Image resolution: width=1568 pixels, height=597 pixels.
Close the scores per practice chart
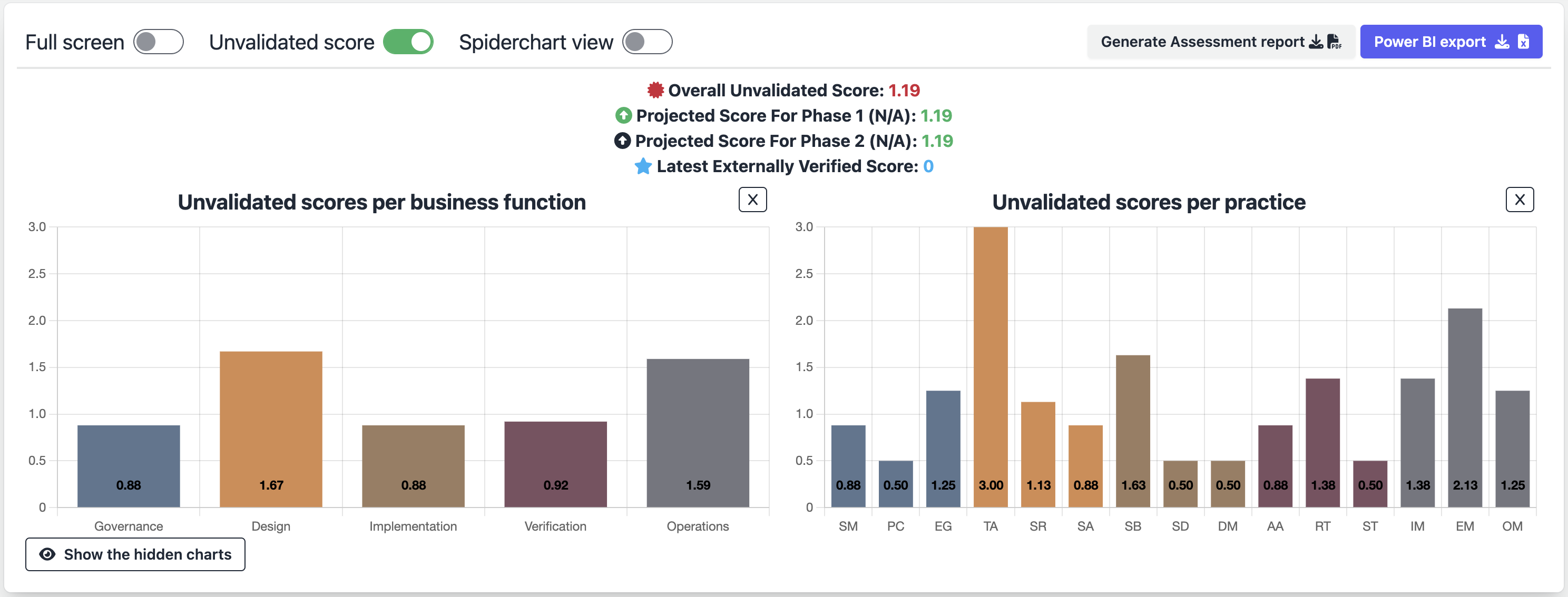coord(1520,200)
